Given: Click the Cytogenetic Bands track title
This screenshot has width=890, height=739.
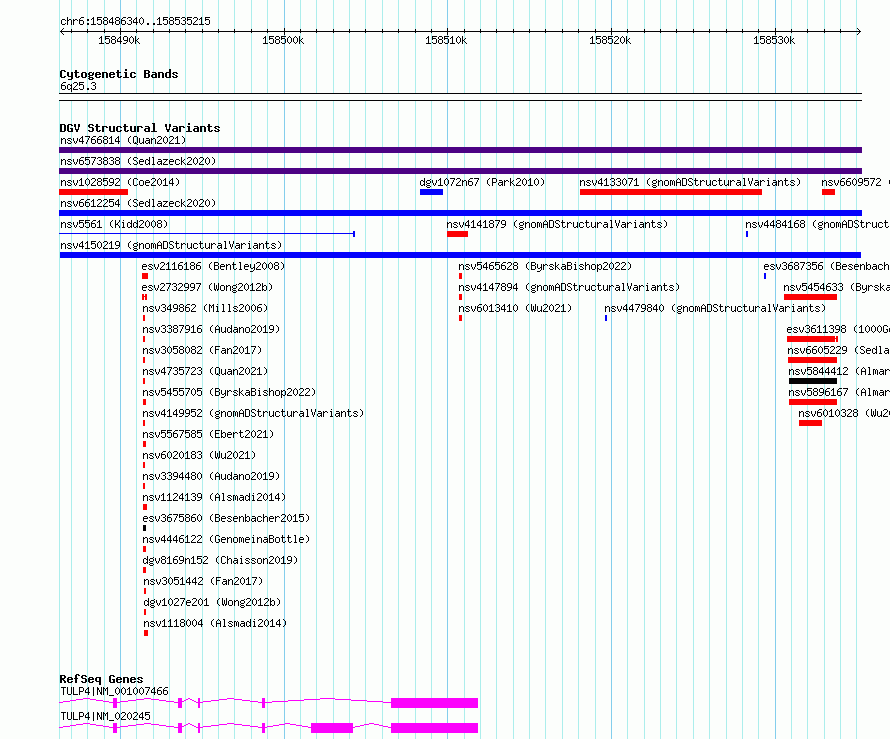Looking at the screenshot, I should pos(119,74).
